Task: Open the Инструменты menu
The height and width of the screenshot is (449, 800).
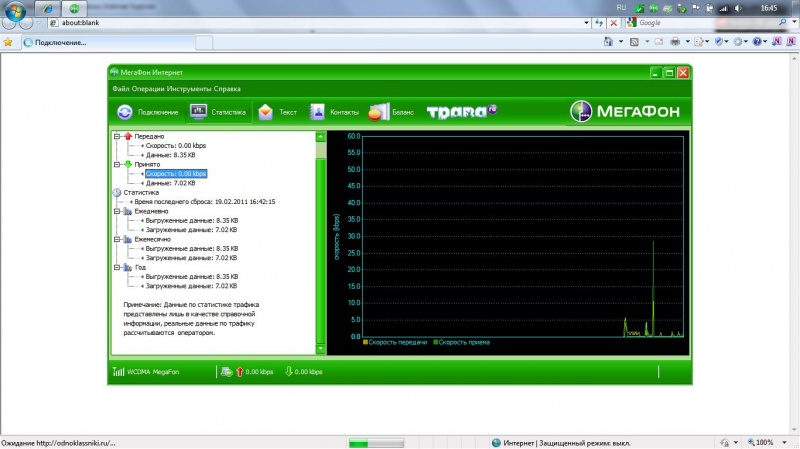Action: pos(189,89)
